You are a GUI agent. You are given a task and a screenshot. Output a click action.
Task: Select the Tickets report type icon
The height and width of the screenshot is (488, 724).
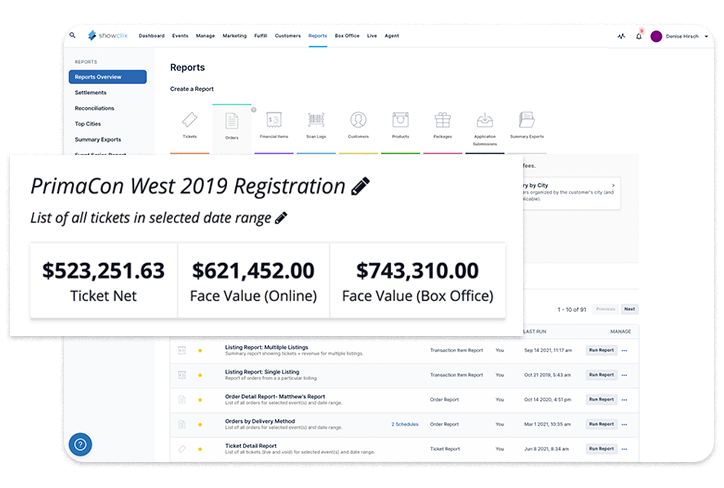tap(190, 123)
